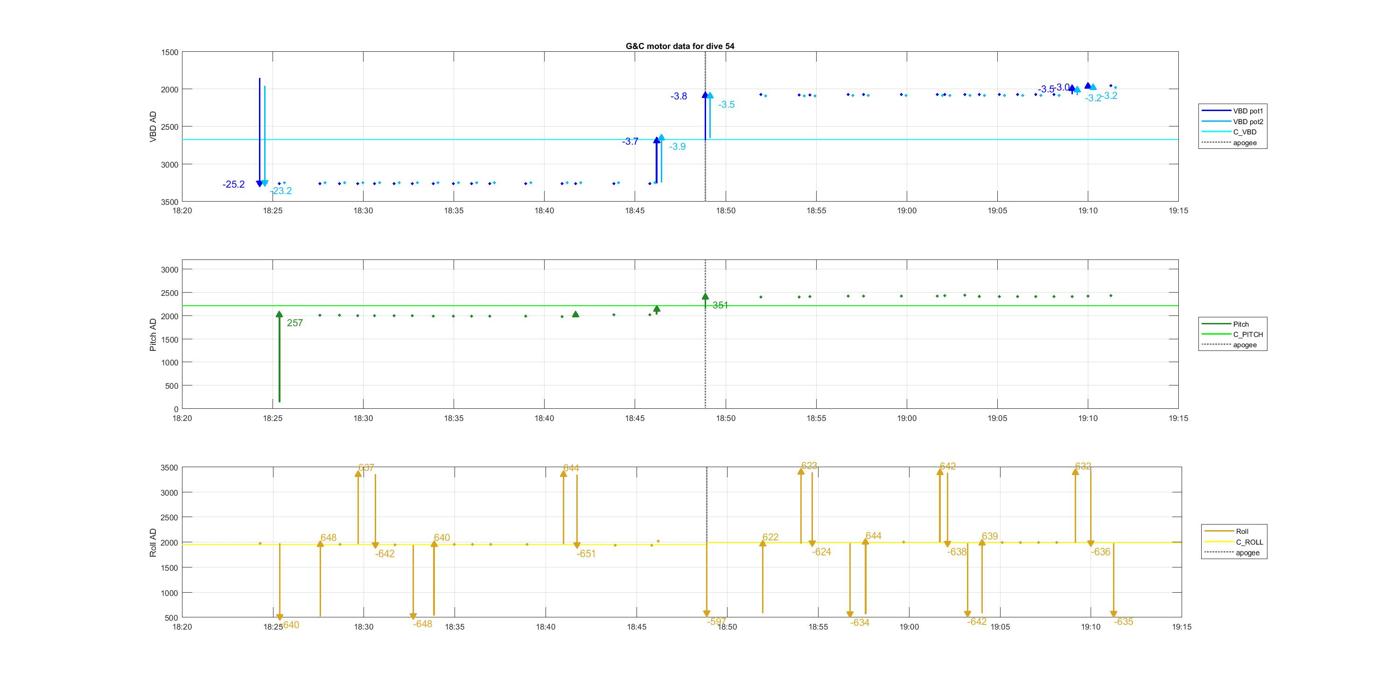
Task: Click the positive 648 roll data label
Action: 328,538
